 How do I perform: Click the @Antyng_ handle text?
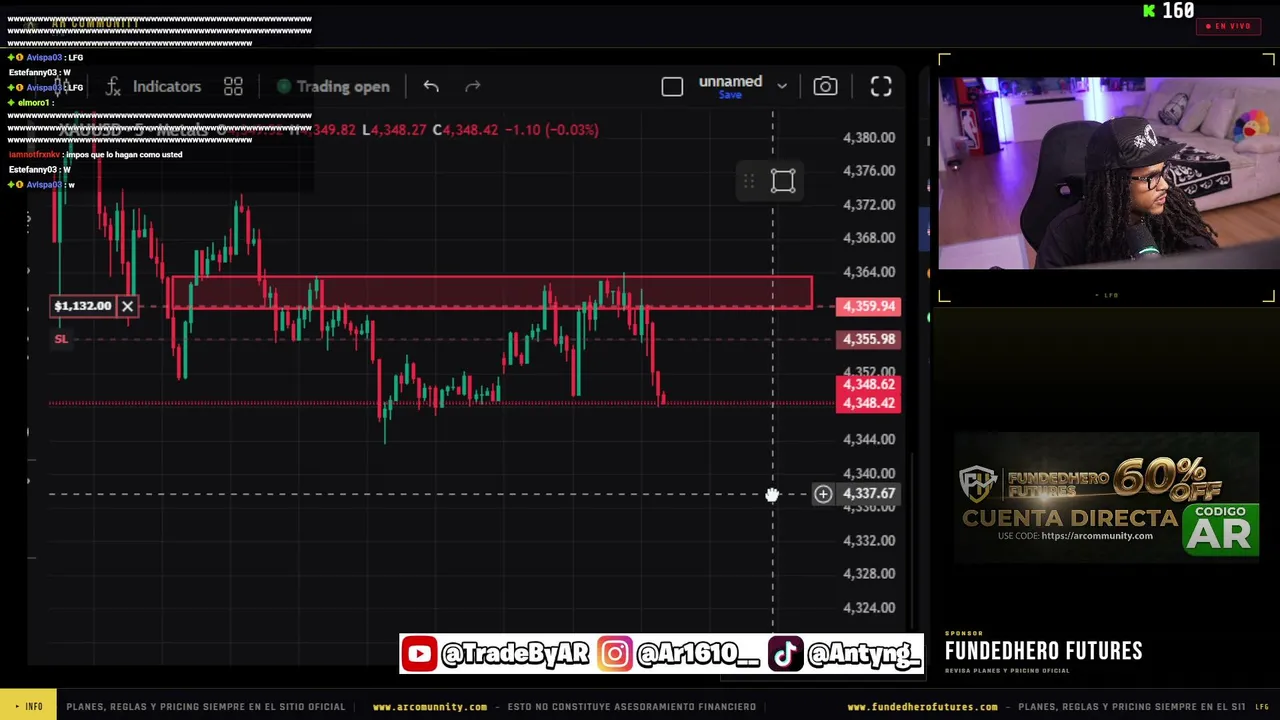tap(862, 654)
